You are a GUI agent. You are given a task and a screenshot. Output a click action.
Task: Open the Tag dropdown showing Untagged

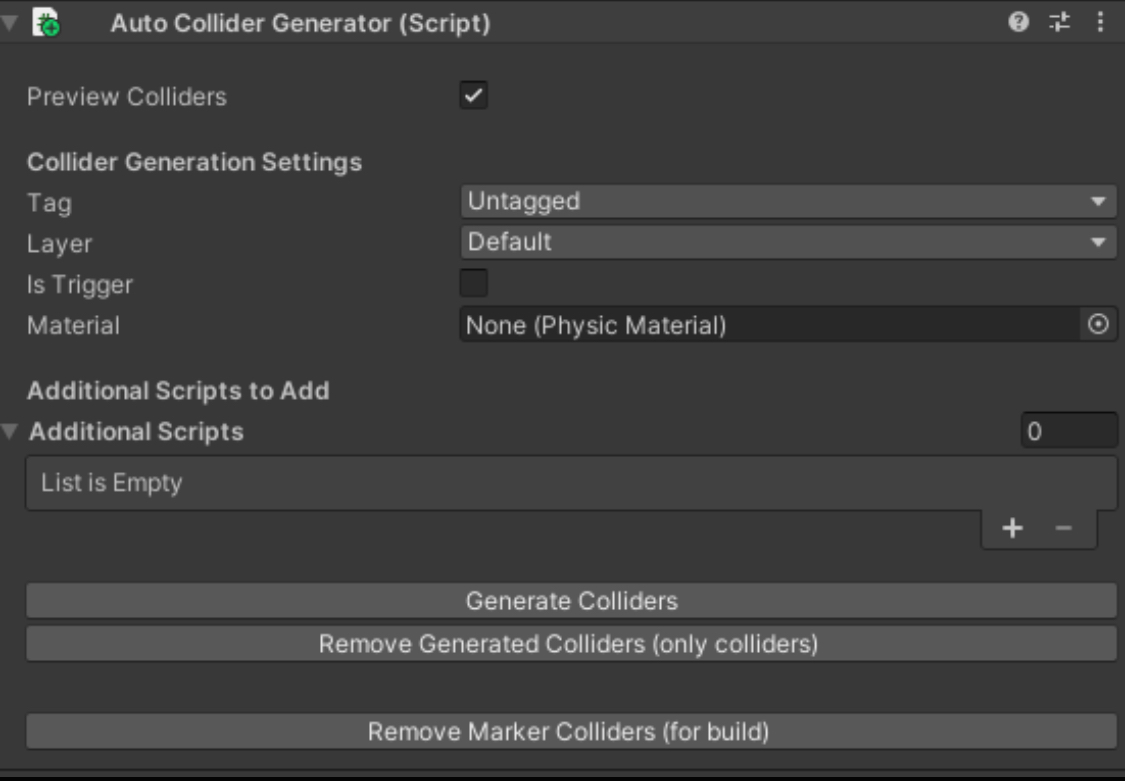[788, 202]
